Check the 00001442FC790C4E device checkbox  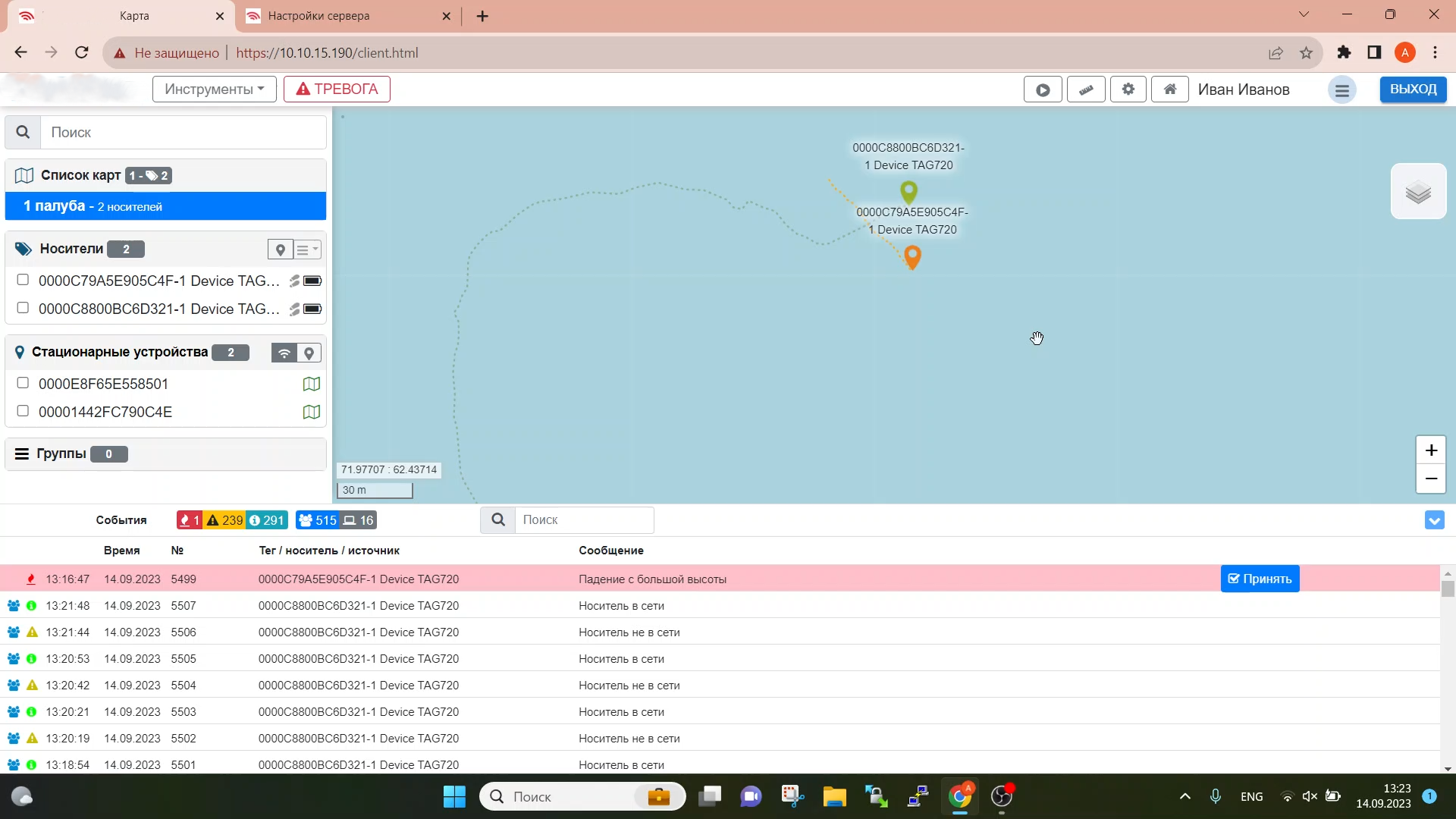(x=23, y=411)
